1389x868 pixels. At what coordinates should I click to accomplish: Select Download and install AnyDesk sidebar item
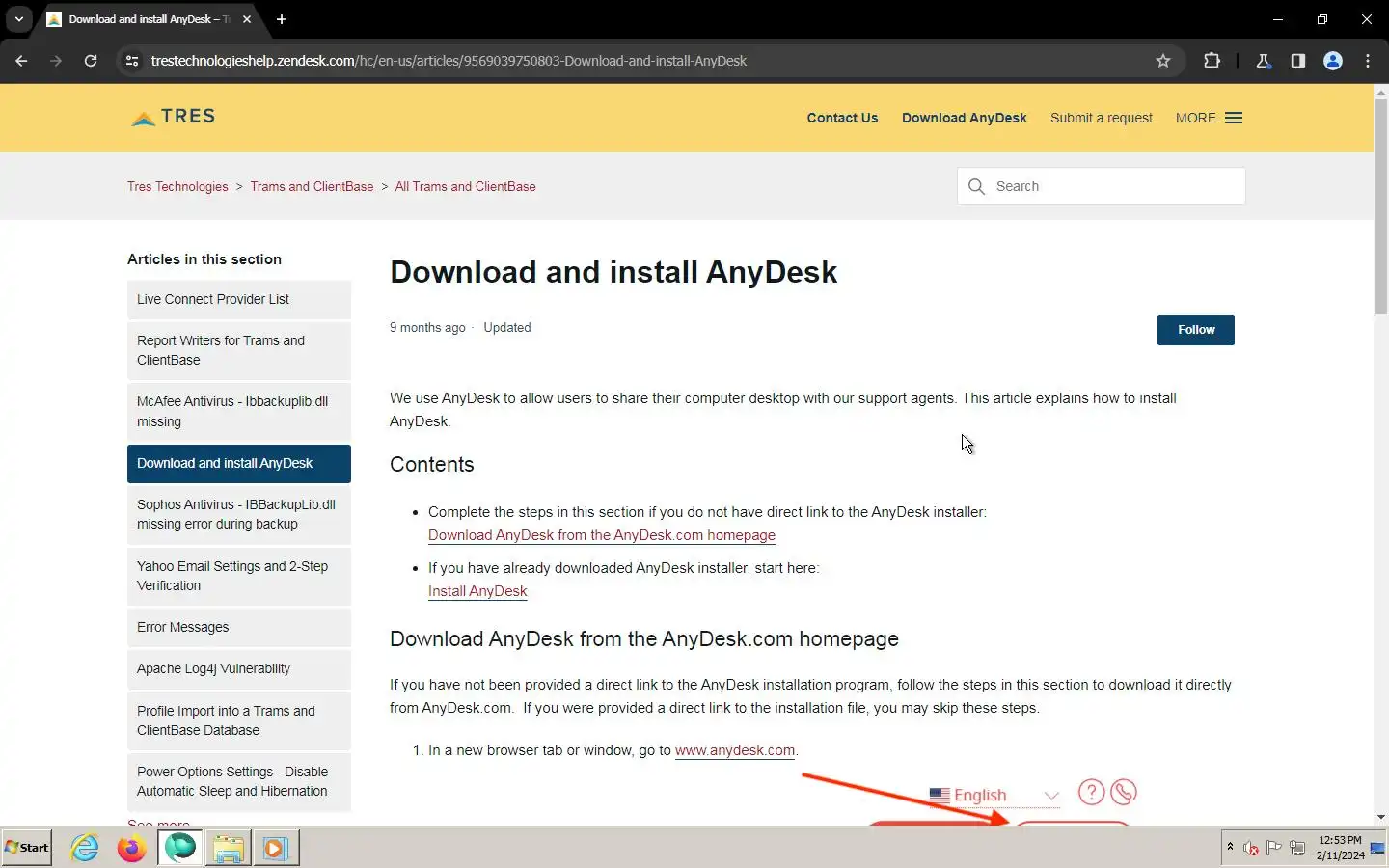click(239, 464)
